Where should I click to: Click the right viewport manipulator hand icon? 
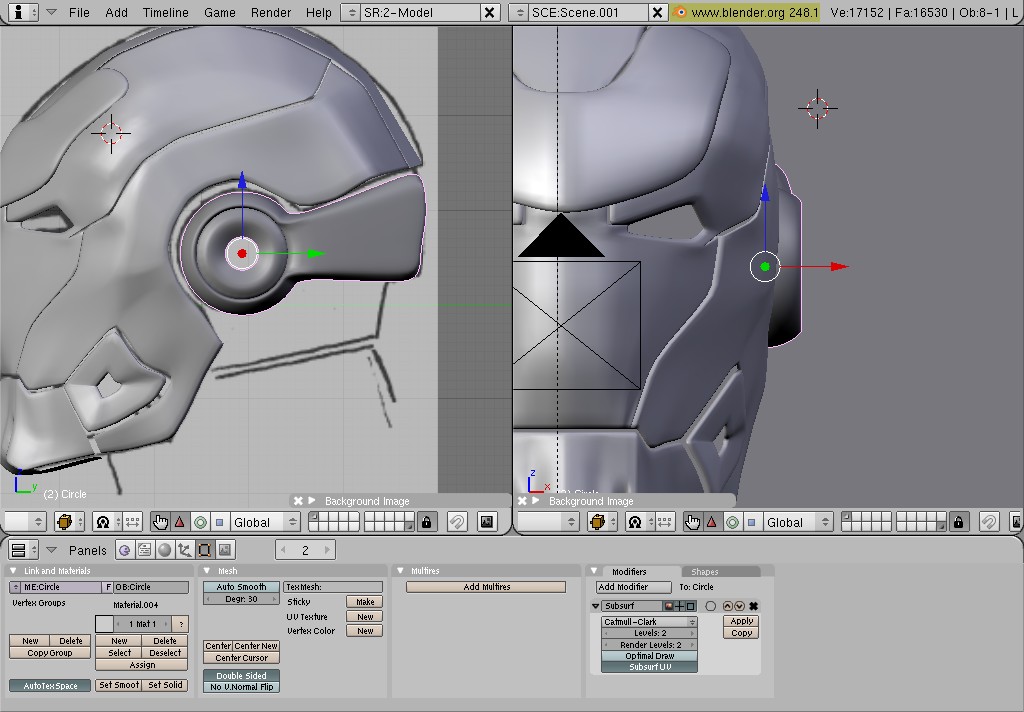pos(692,522)
